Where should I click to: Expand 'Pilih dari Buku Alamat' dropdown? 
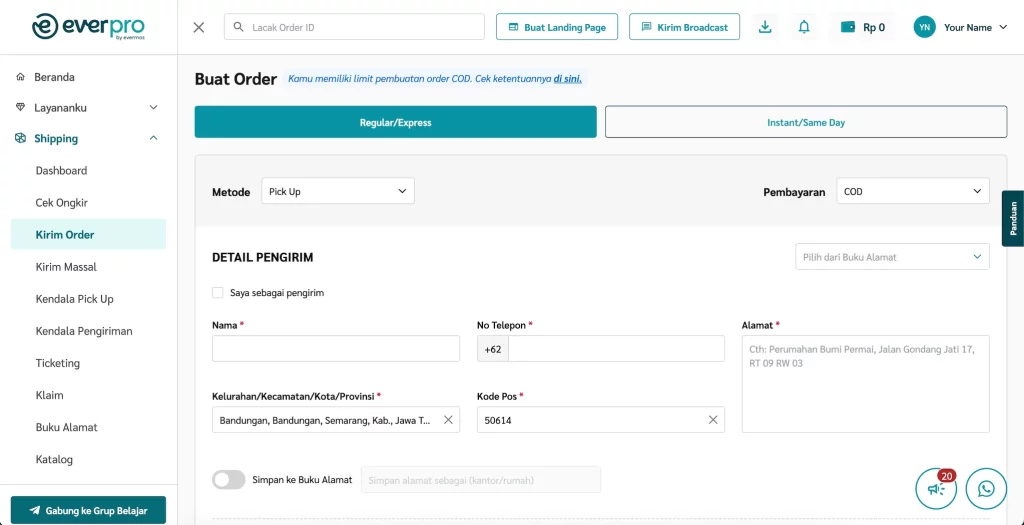(x=892, y=257)
